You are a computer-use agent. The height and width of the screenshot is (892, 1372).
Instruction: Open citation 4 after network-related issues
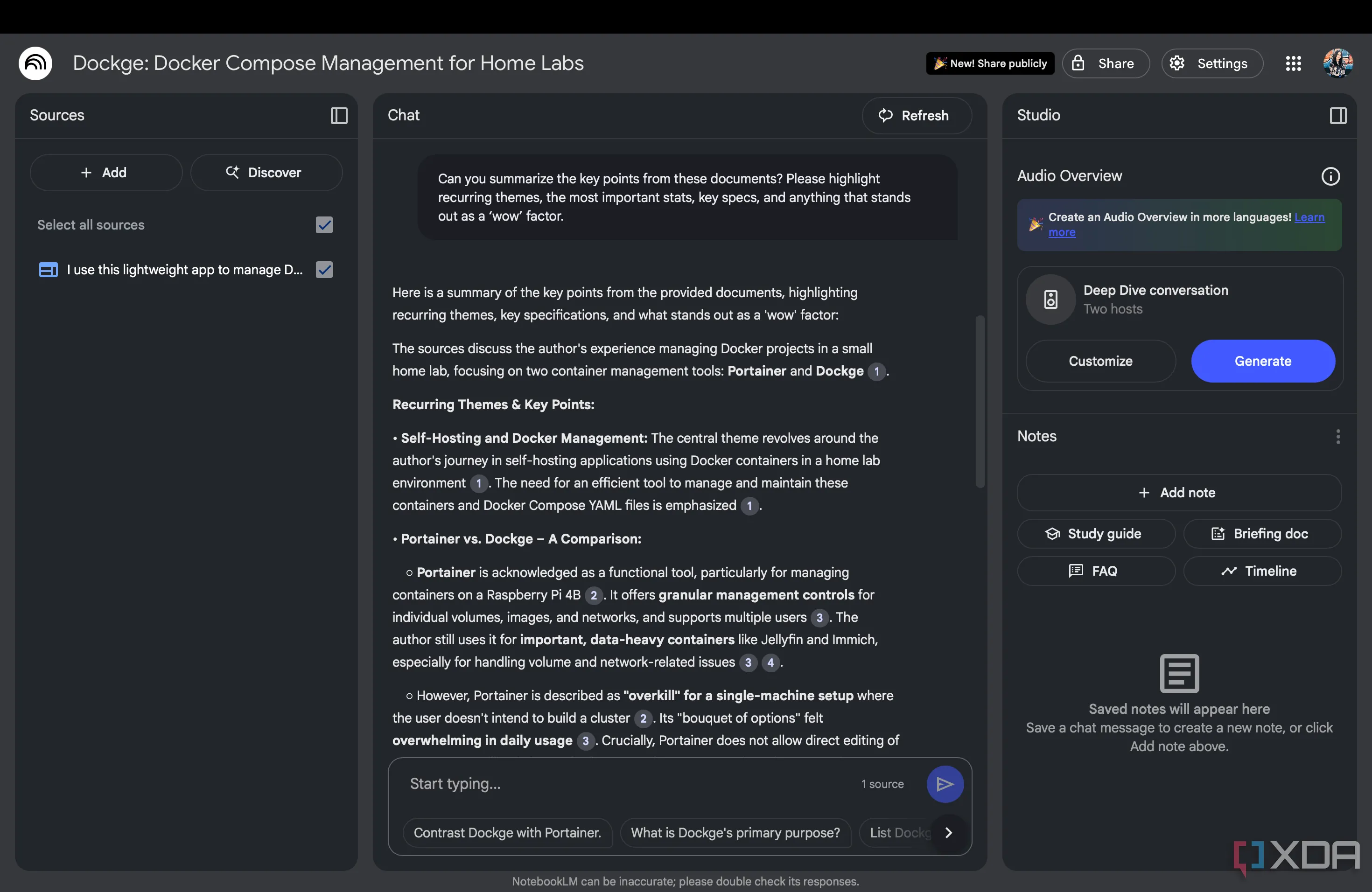(x=770, y=662)
